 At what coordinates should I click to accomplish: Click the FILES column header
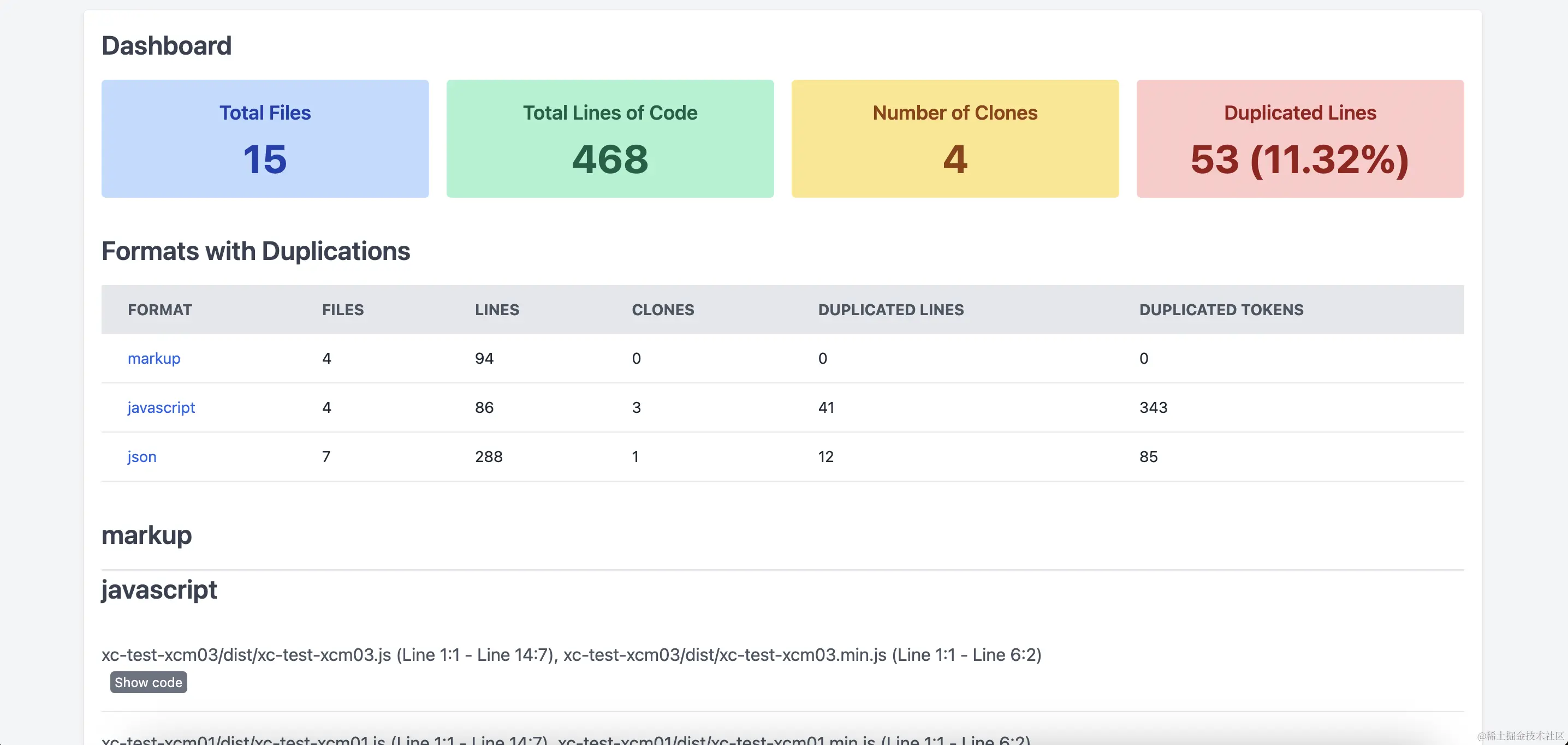(x=343, y=310)
